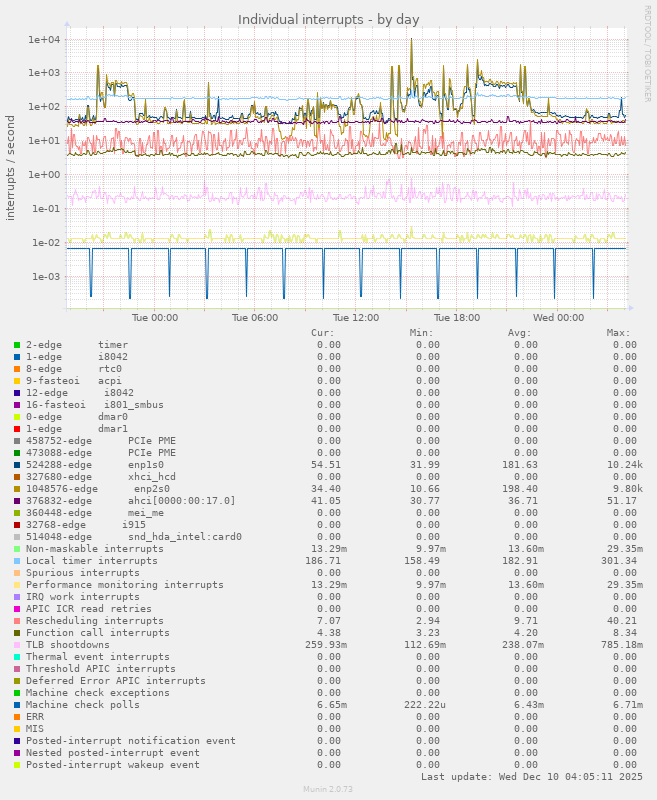This screenshot has width=657, height=800.
Task: Click the Local timer interrupts color square
Action: [x=17, y=561]
